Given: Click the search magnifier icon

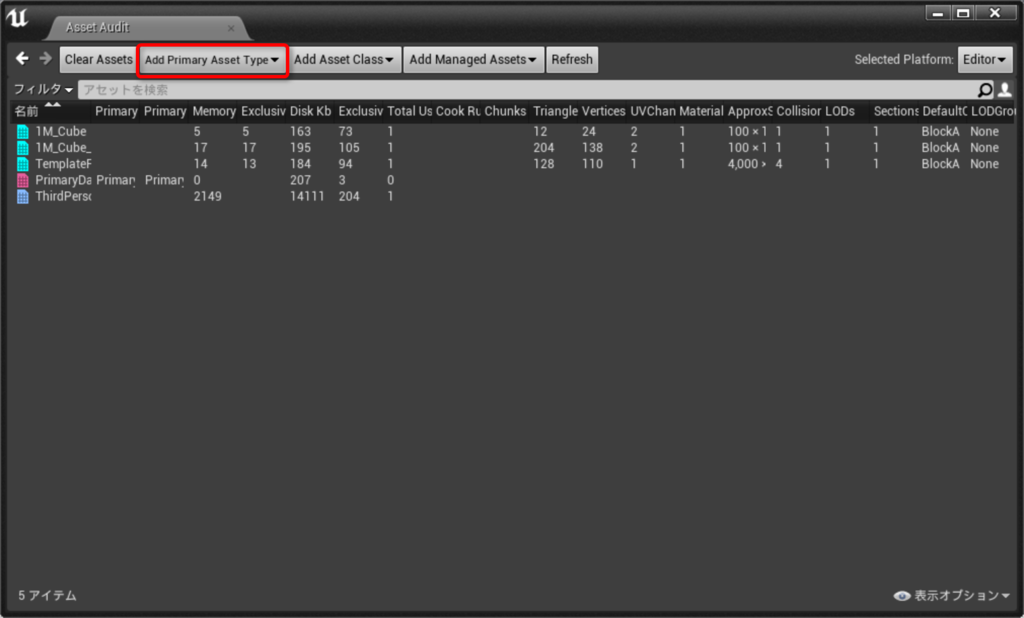Looking at the screenshot, I should click(x=985, y=89).
